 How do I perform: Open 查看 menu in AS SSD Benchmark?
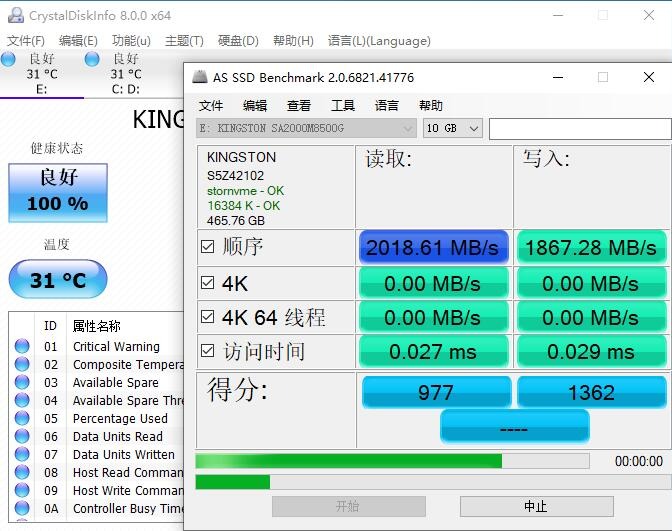299,105
